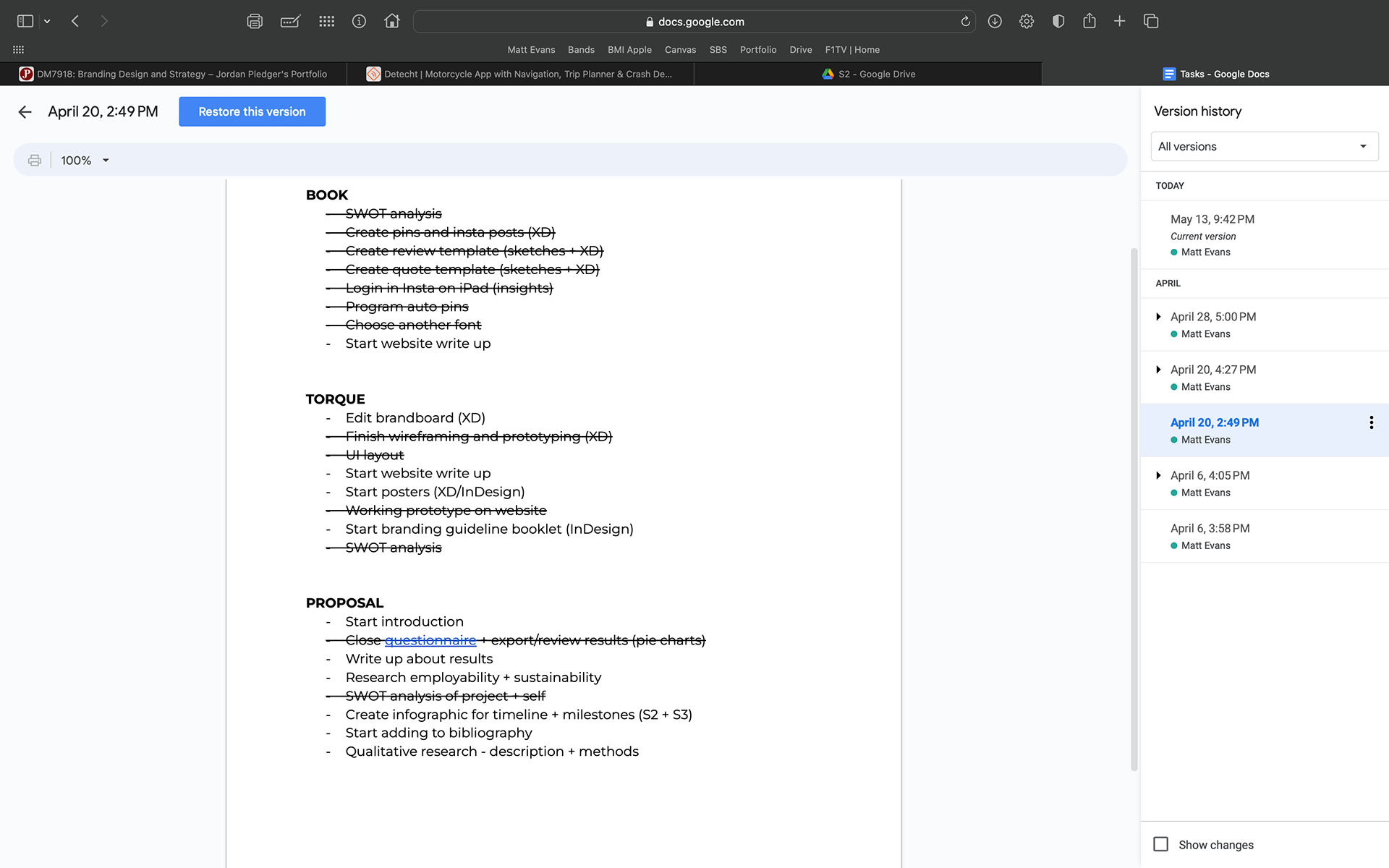Switch to the Detecht Motorcycle App tab
The image size is (1389, 868).
pyautogui.click(x=520, y=74)
